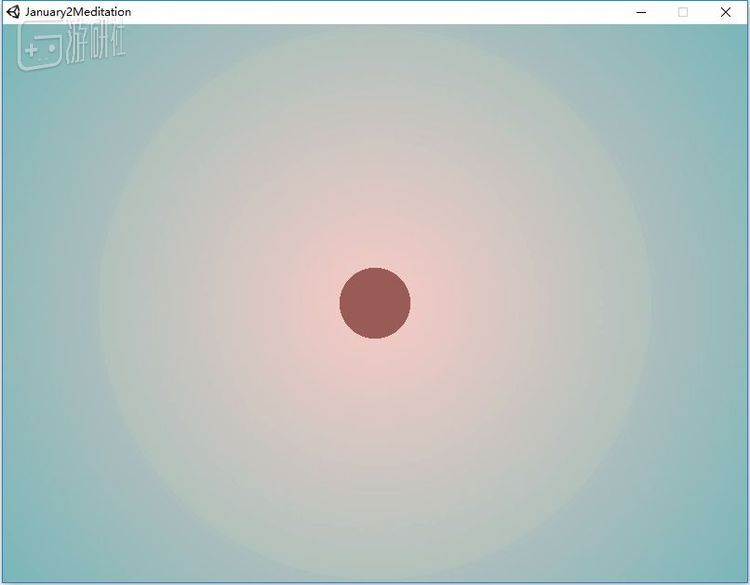Click left edge of the large pale halo

tap(101, 305)
